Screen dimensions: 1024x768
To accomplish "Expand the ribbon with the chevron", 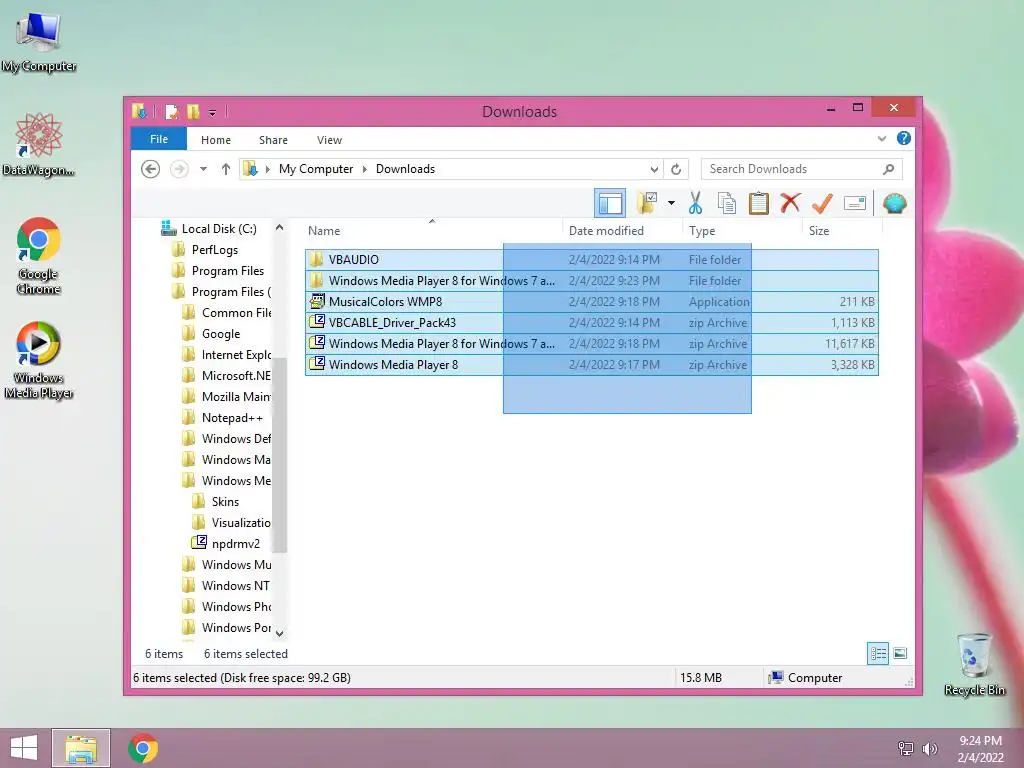I will click(882, 138).
